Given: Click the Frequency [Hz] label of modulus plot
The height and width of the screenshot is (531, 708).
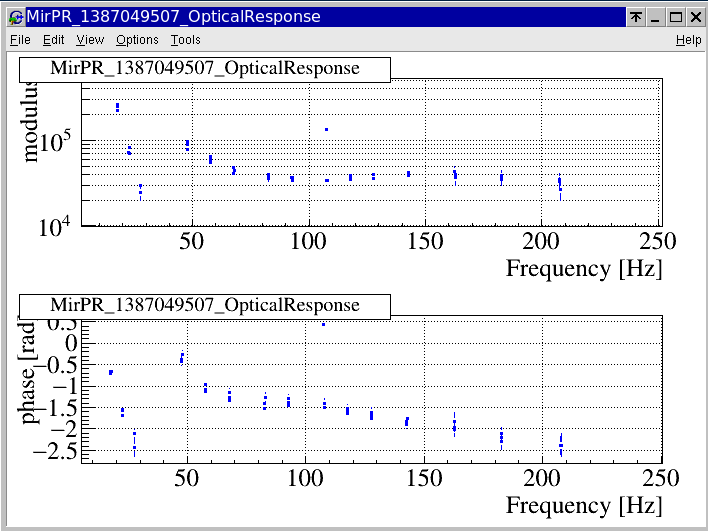Looking at the screenshot, I should [583, 268].
